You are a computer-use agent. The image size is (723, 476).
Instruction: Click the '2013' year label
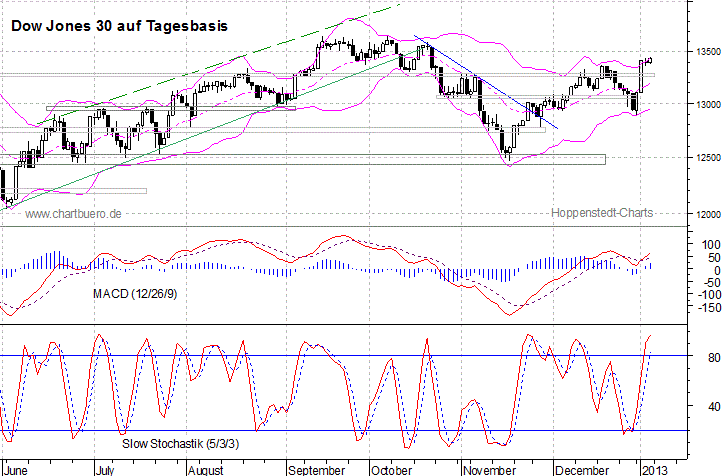(654, 470)
